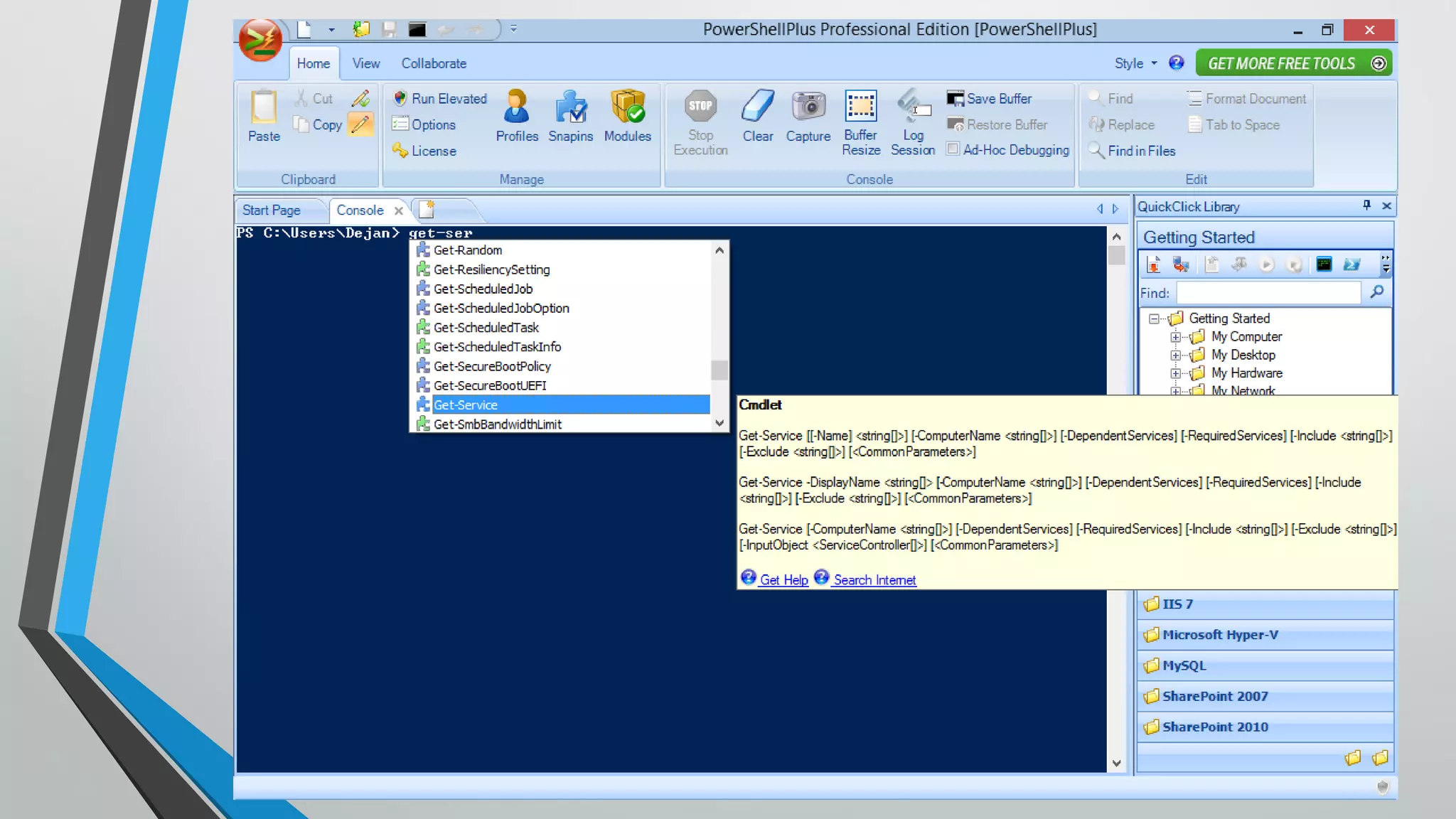Screen dimensions: 1456x819
Task: Click the Get Help link in tooltip
Action: pyautogui.click(x=783, y=580)
